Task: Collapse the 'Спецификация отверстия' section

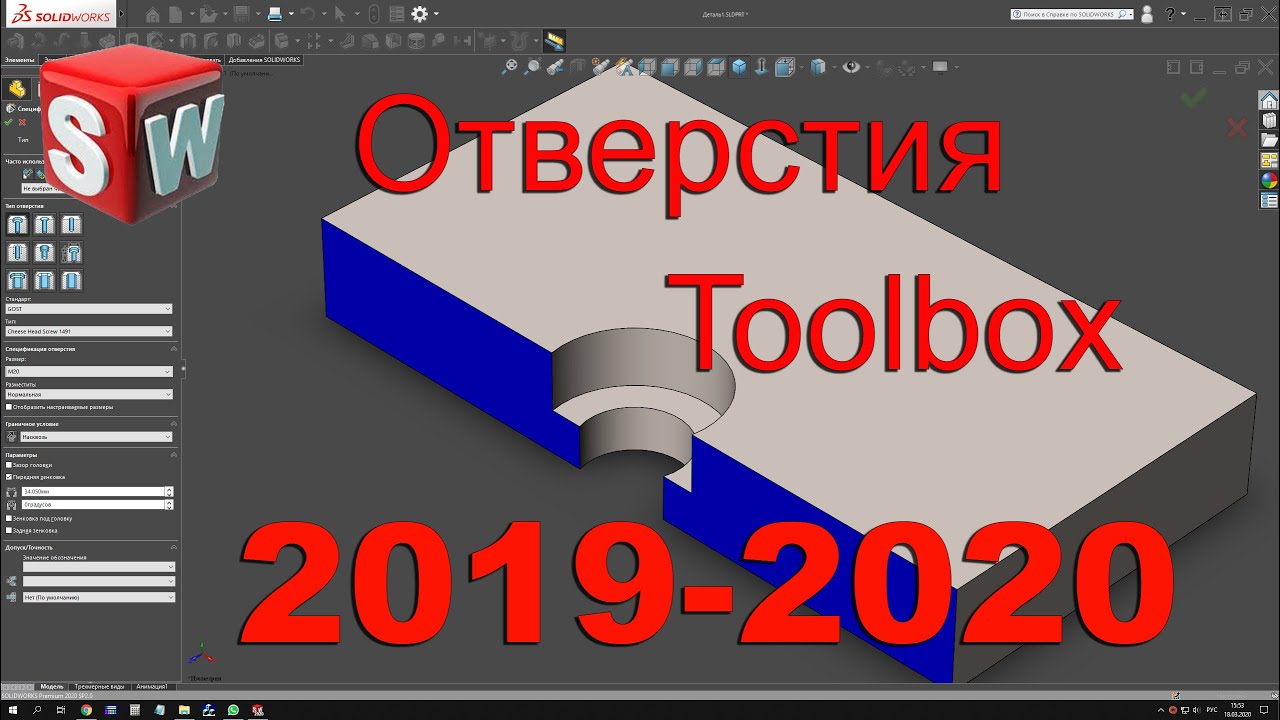Action: 174,349
